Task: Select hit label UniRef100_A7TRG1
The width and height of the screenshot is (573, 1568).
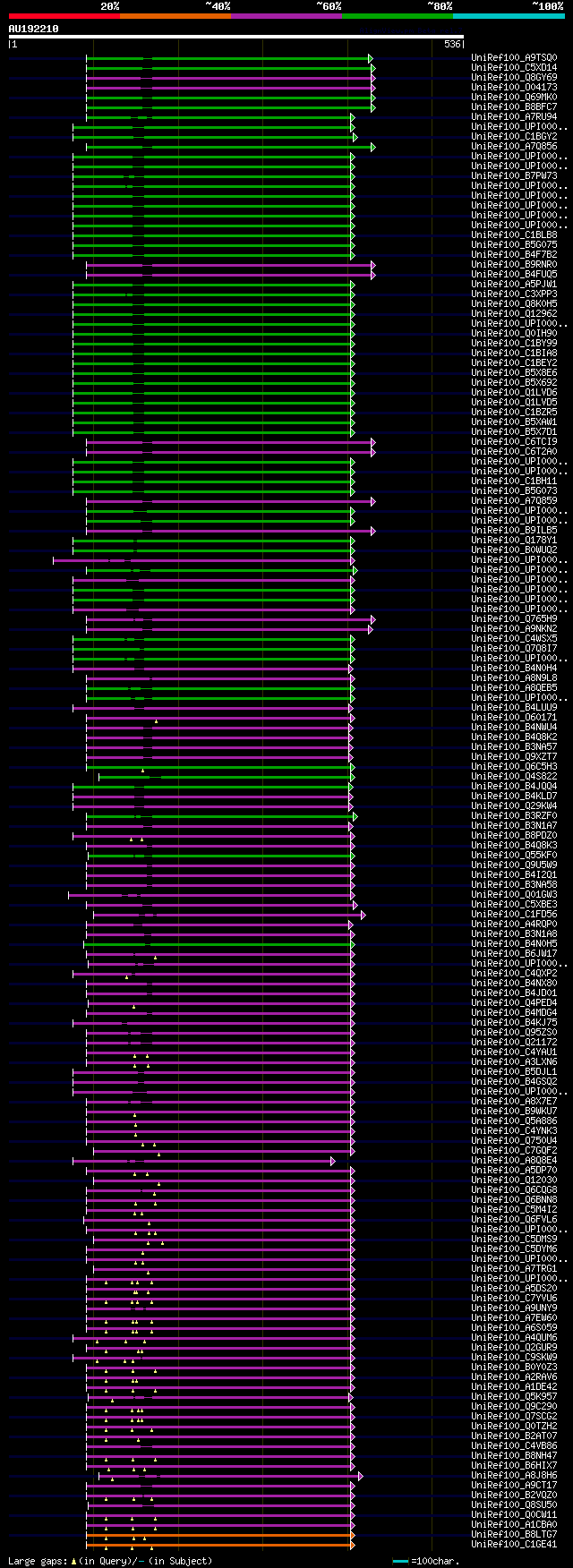Action: pos(514,1269)
